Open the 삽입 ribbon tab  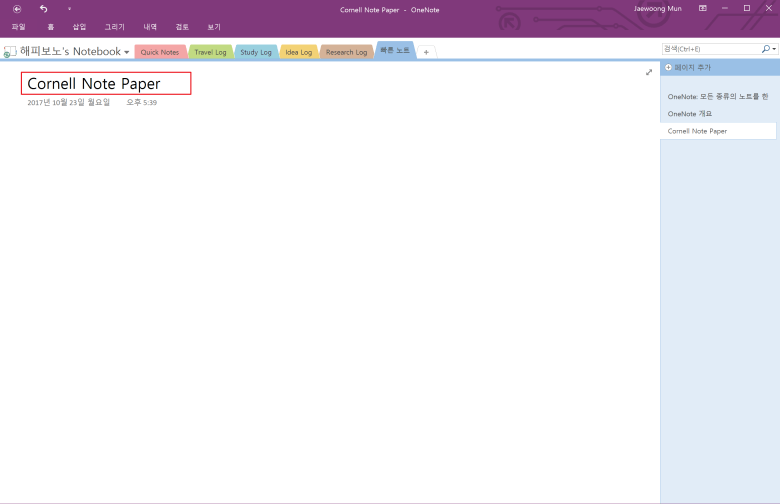79,27
